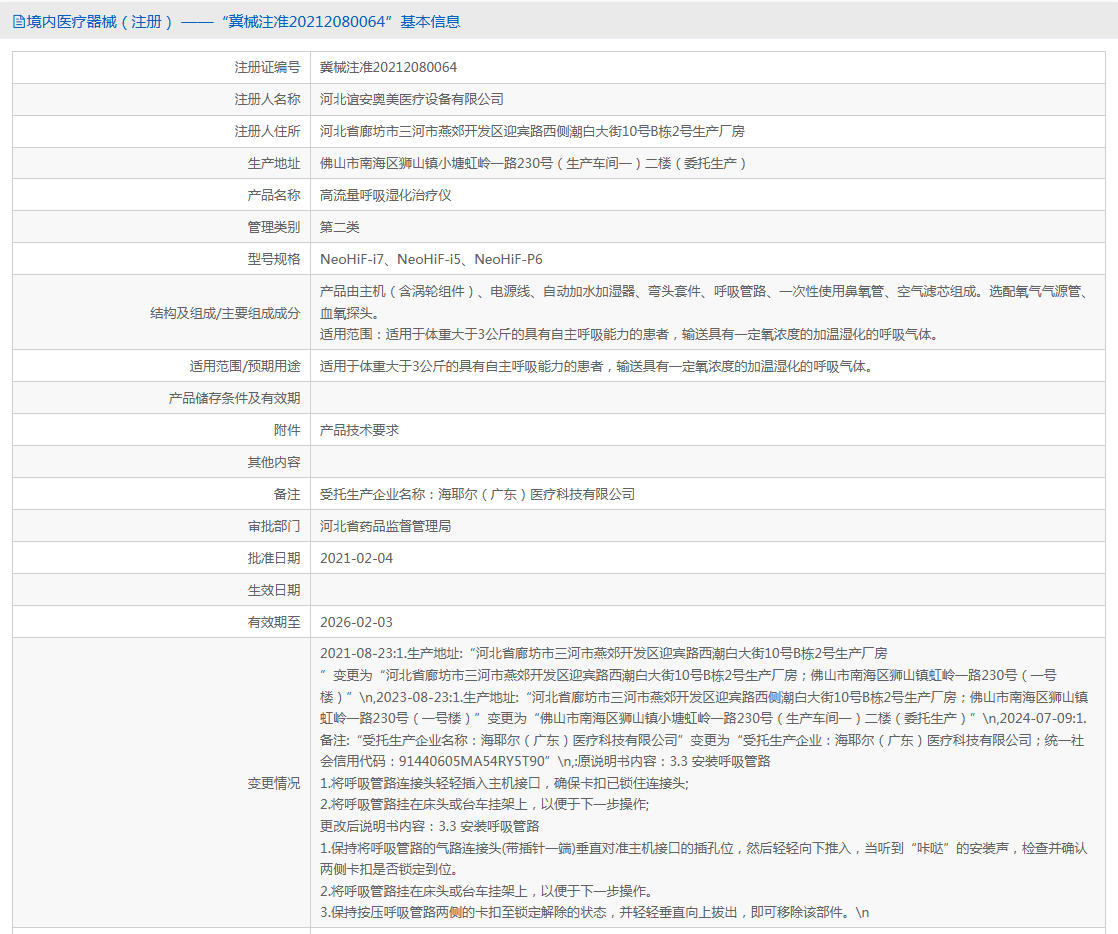
Task: Click the 注册人住所 label
Action: (x=267, y=131)
